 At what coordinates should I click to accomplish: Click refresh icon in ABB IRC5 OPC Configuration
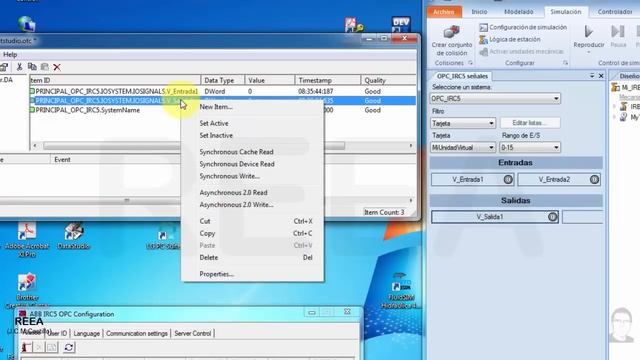pos(69,347)
